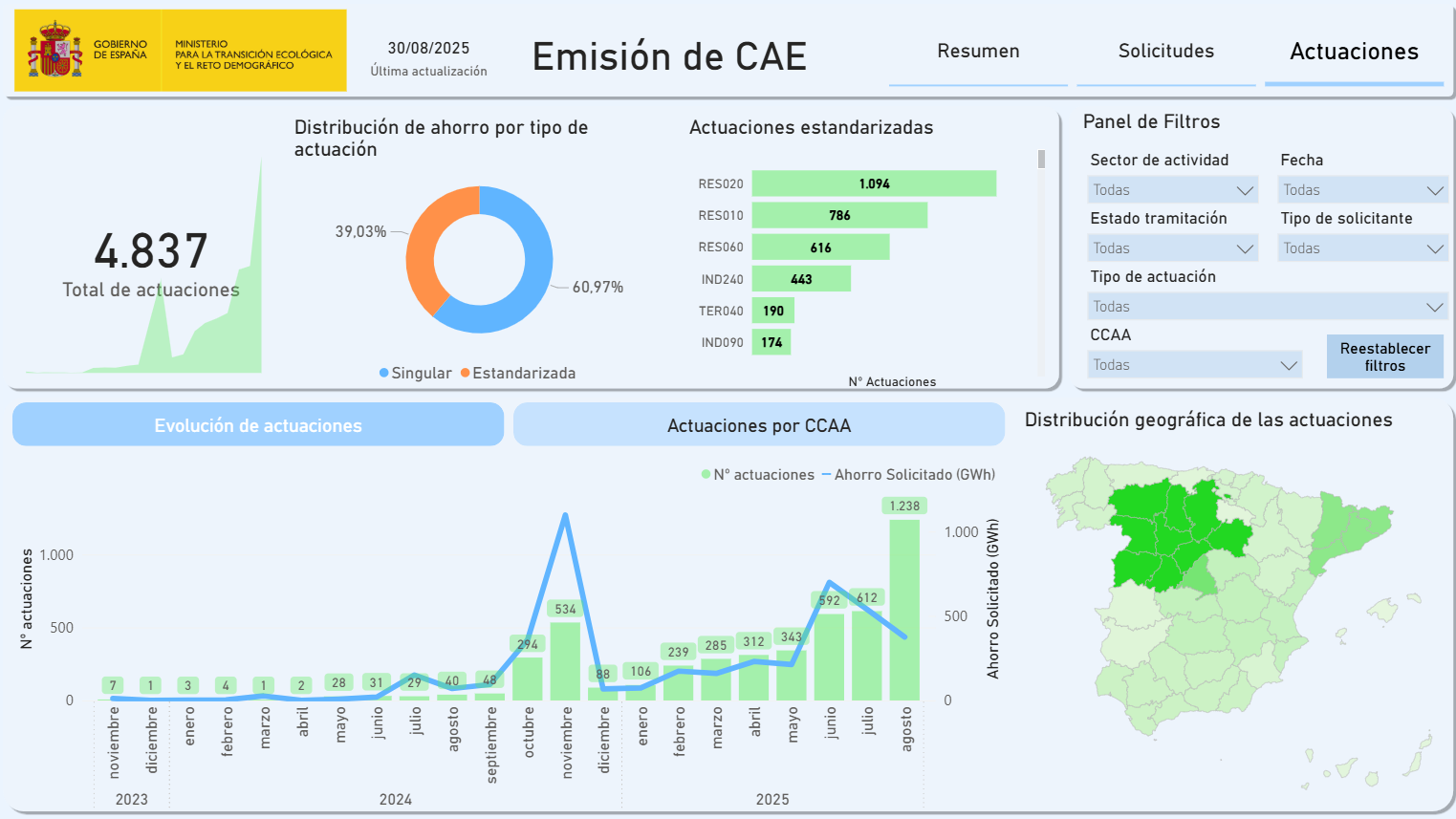Click the 60,97% data label
This screenshot has height=819, width=1456.
[x=598, y=287]
